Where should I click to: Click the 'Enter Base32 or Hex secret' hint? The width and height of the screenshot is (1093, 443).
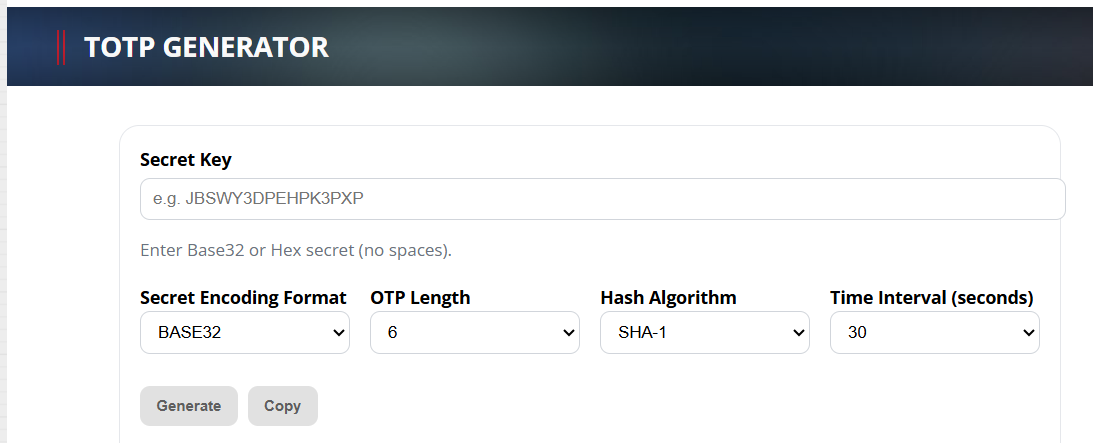click(x=296, y=250)
